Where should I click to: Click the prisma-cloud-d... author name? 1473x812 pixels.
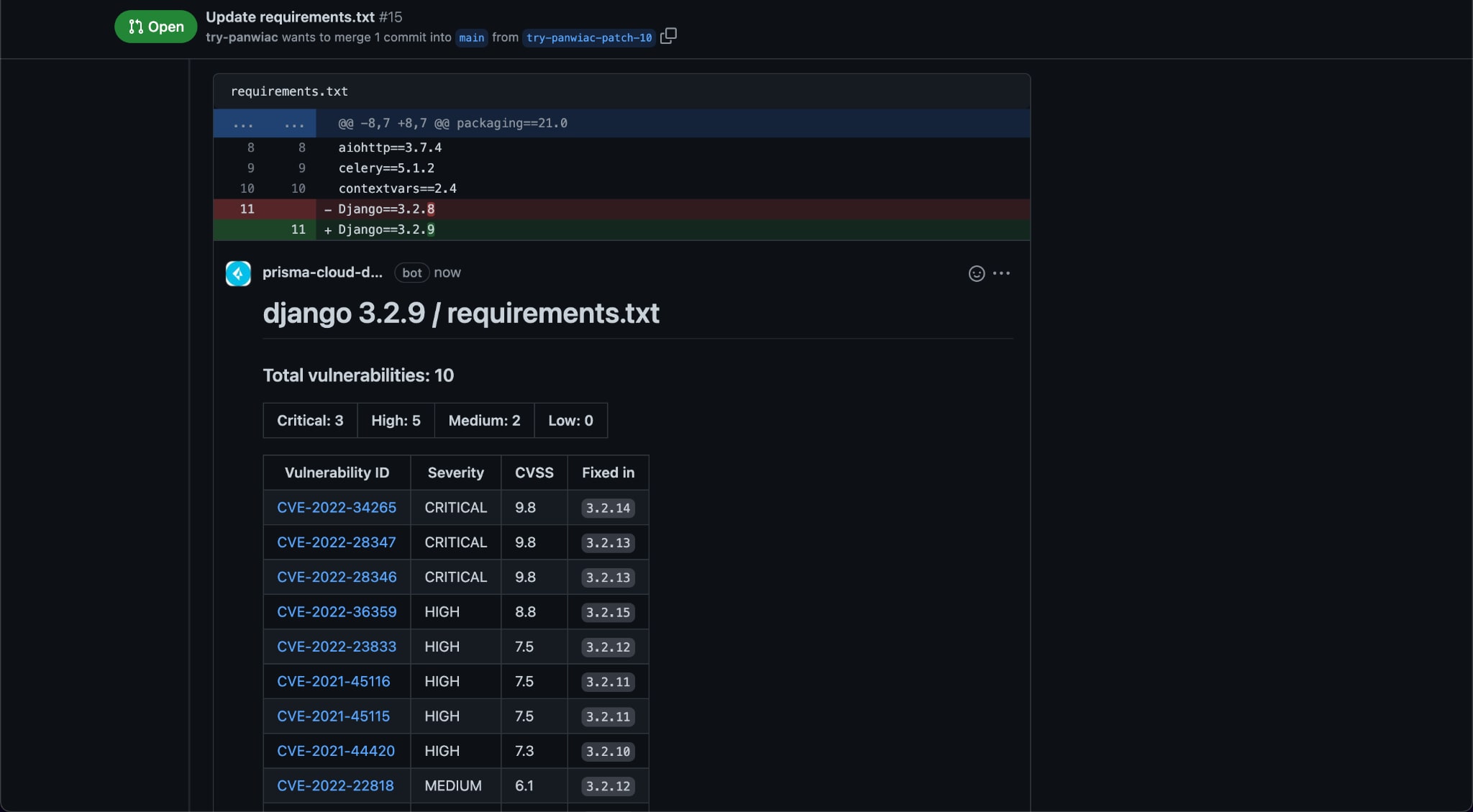point(322,272)
